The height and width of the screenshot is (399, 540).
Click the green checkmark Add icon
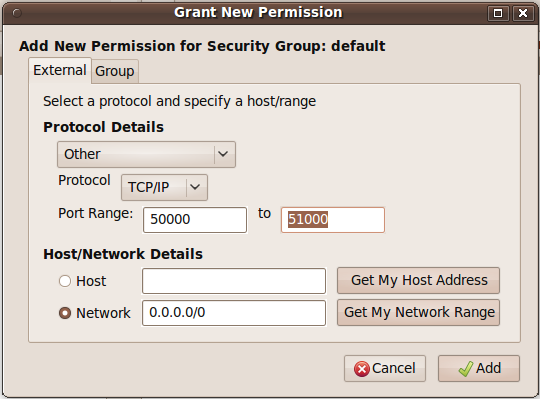[466, 369]
